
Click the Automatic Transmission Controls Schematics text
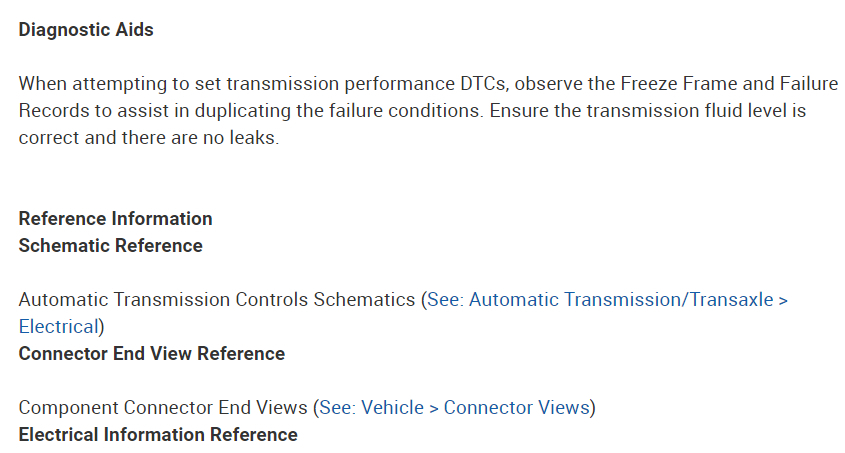click(216, 299)
